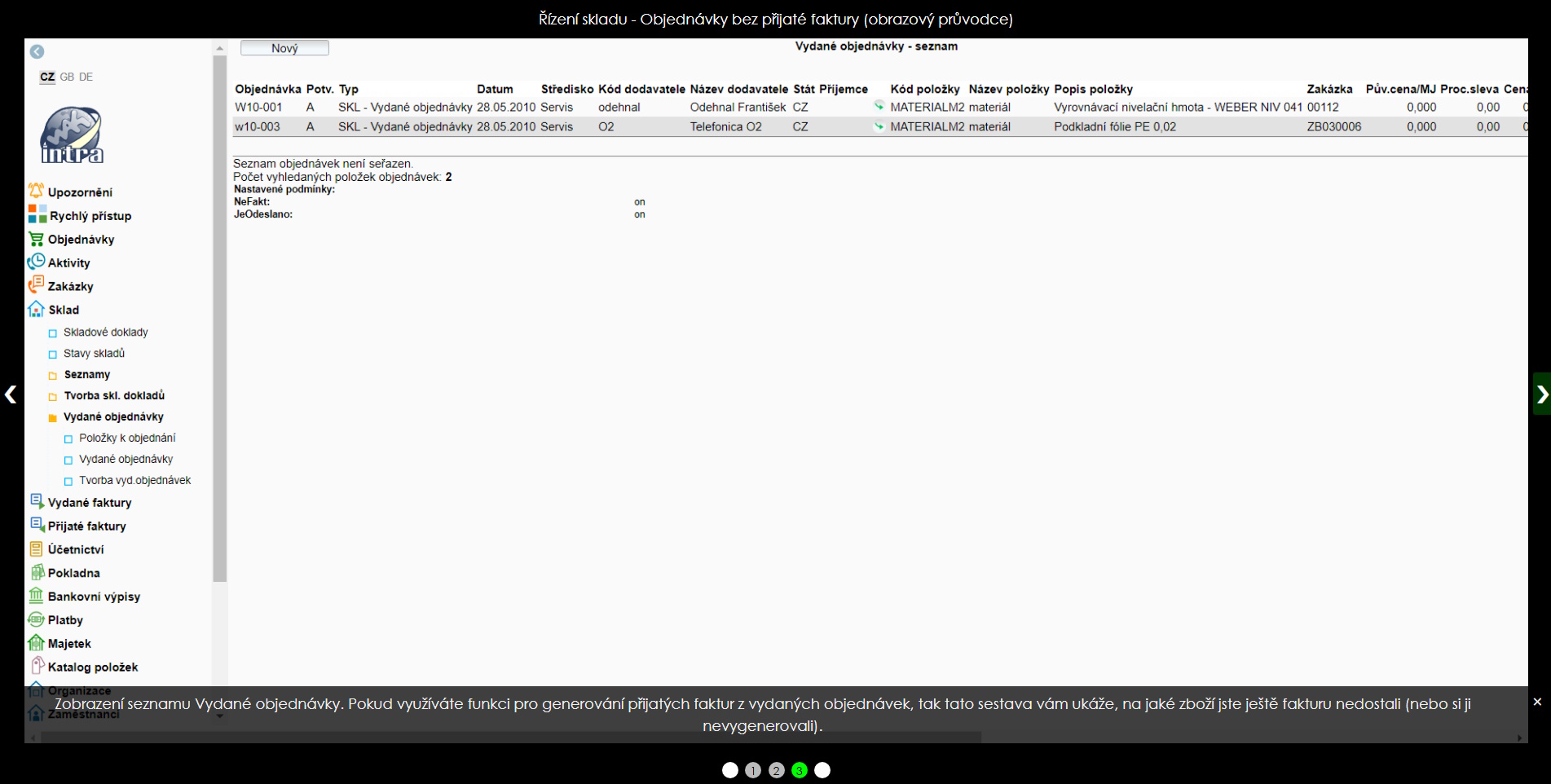
Task: Click the Bankovní výpisy bank icon
Action: point(36,596)
